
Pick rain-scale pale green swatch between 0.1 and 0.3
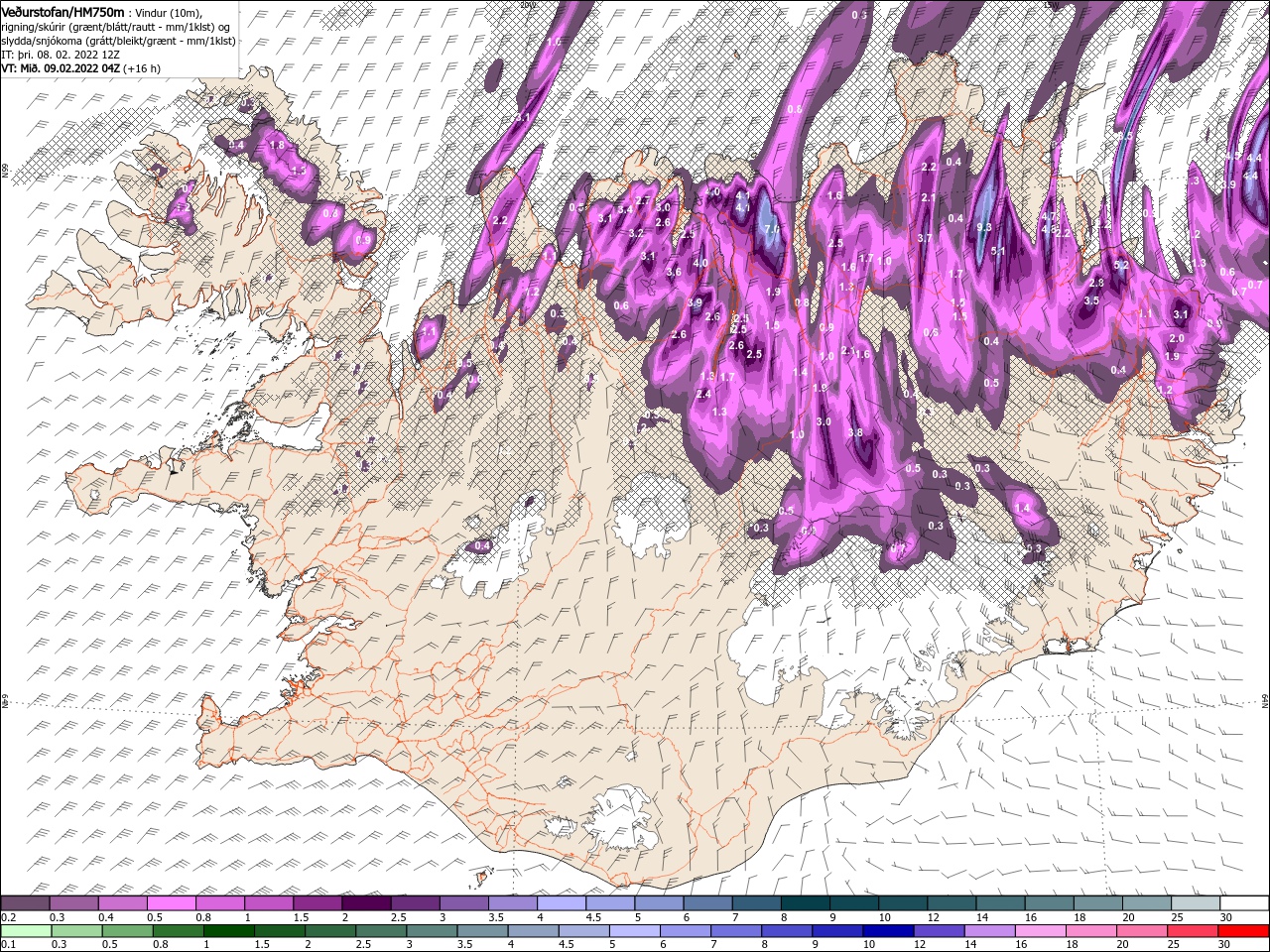[x=25, y=930]
